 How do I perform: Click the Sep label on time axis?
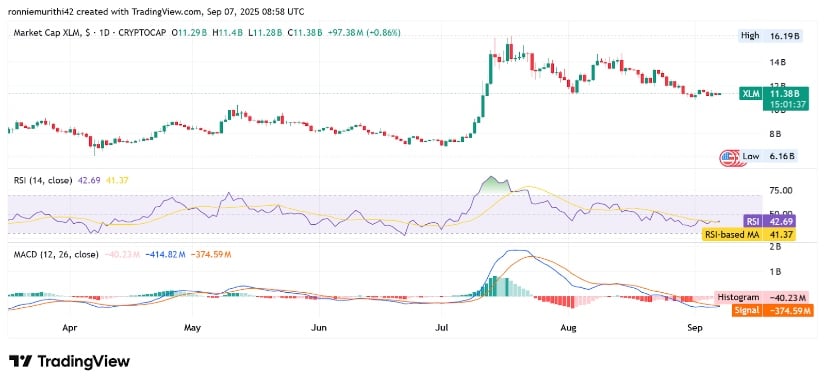click(x=695, y=328)
